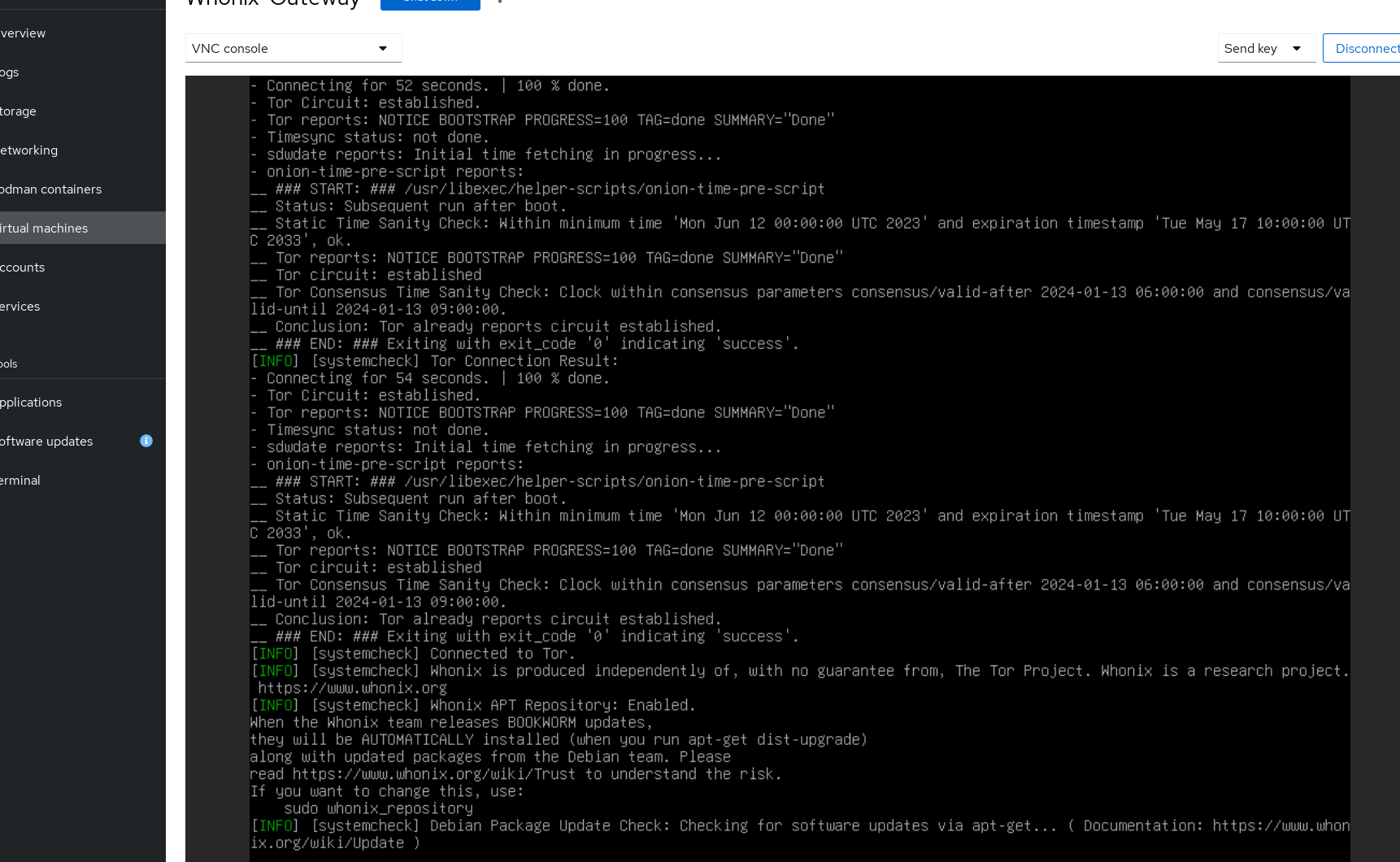Expand the Send key dropdown
Screen dimensions: 1400x862
click(x=1265, y=49)
